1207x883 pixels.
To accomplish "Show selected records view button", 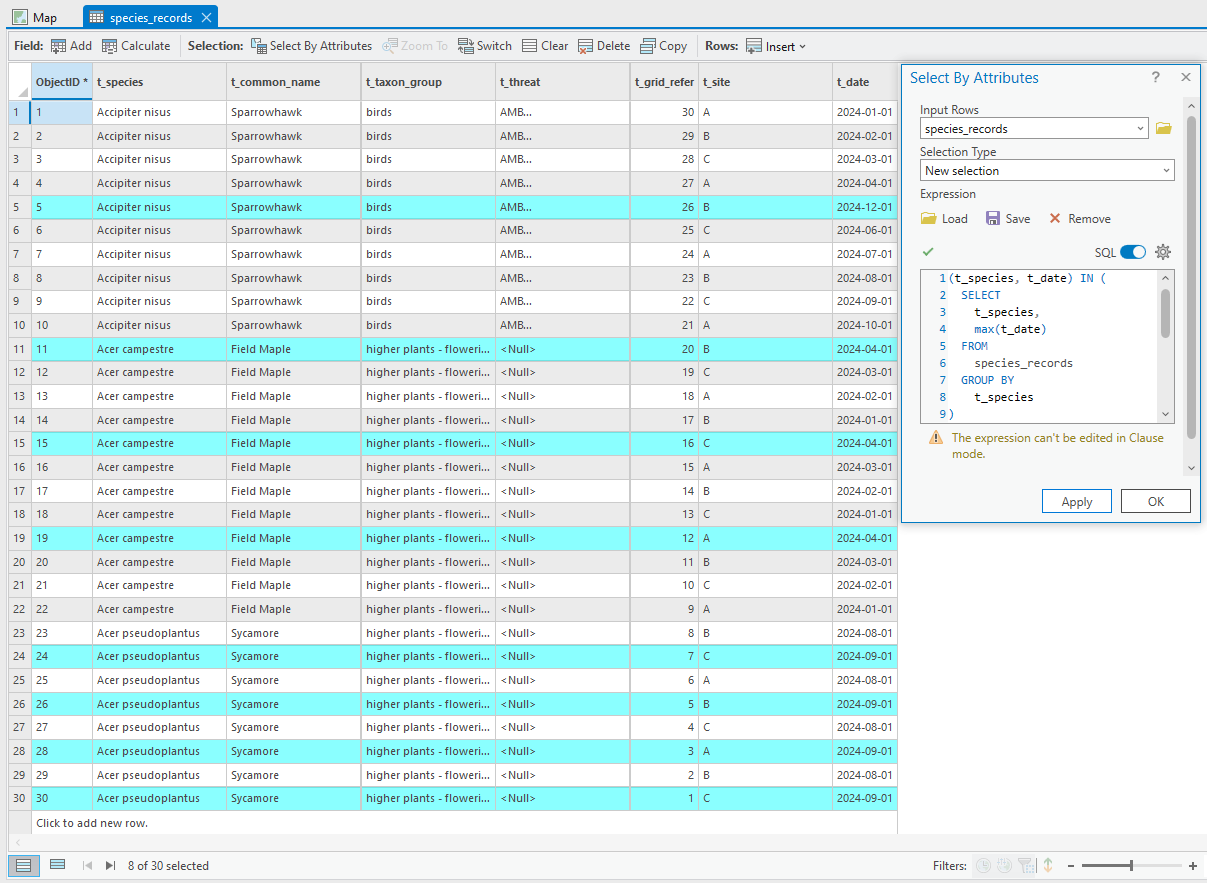I will (x=57, y=865).
